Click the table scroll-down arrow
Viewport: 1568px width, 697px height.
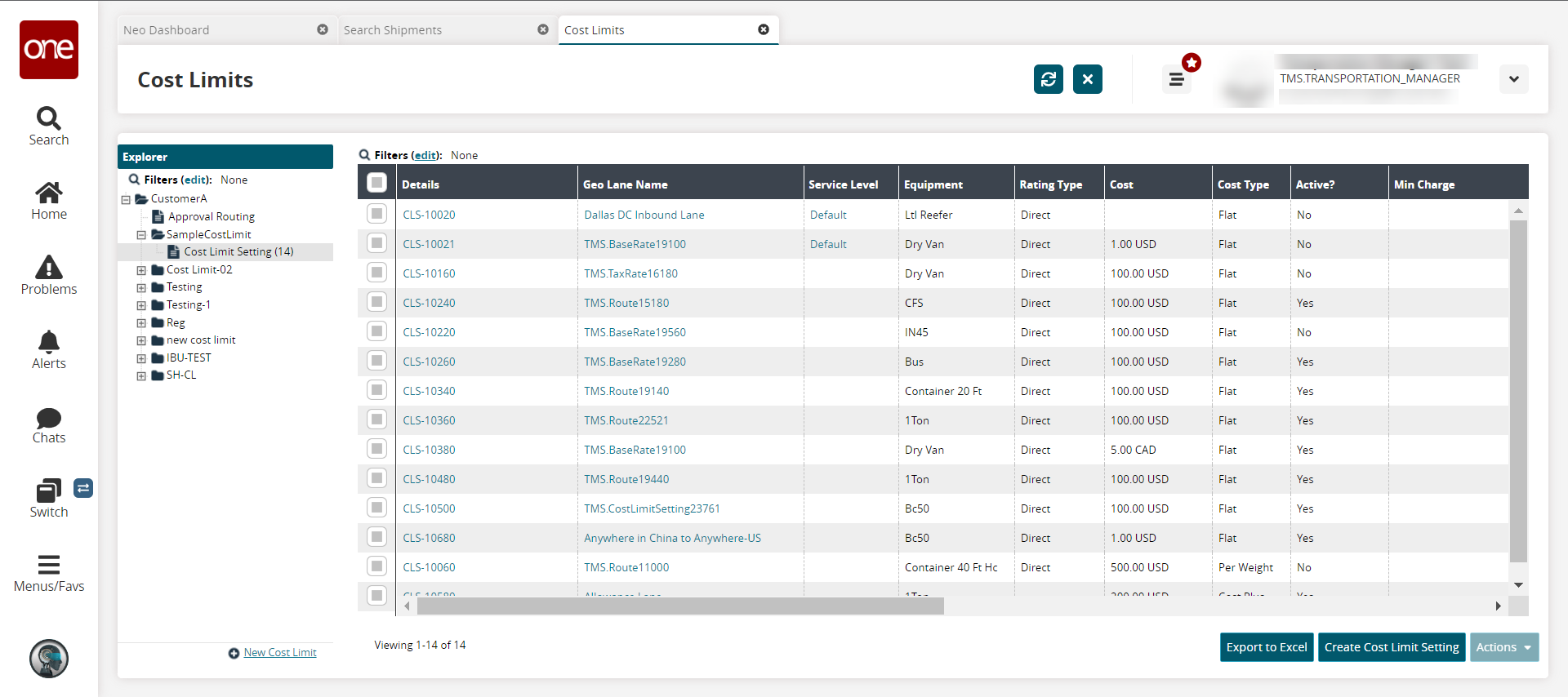[1518, 585]
